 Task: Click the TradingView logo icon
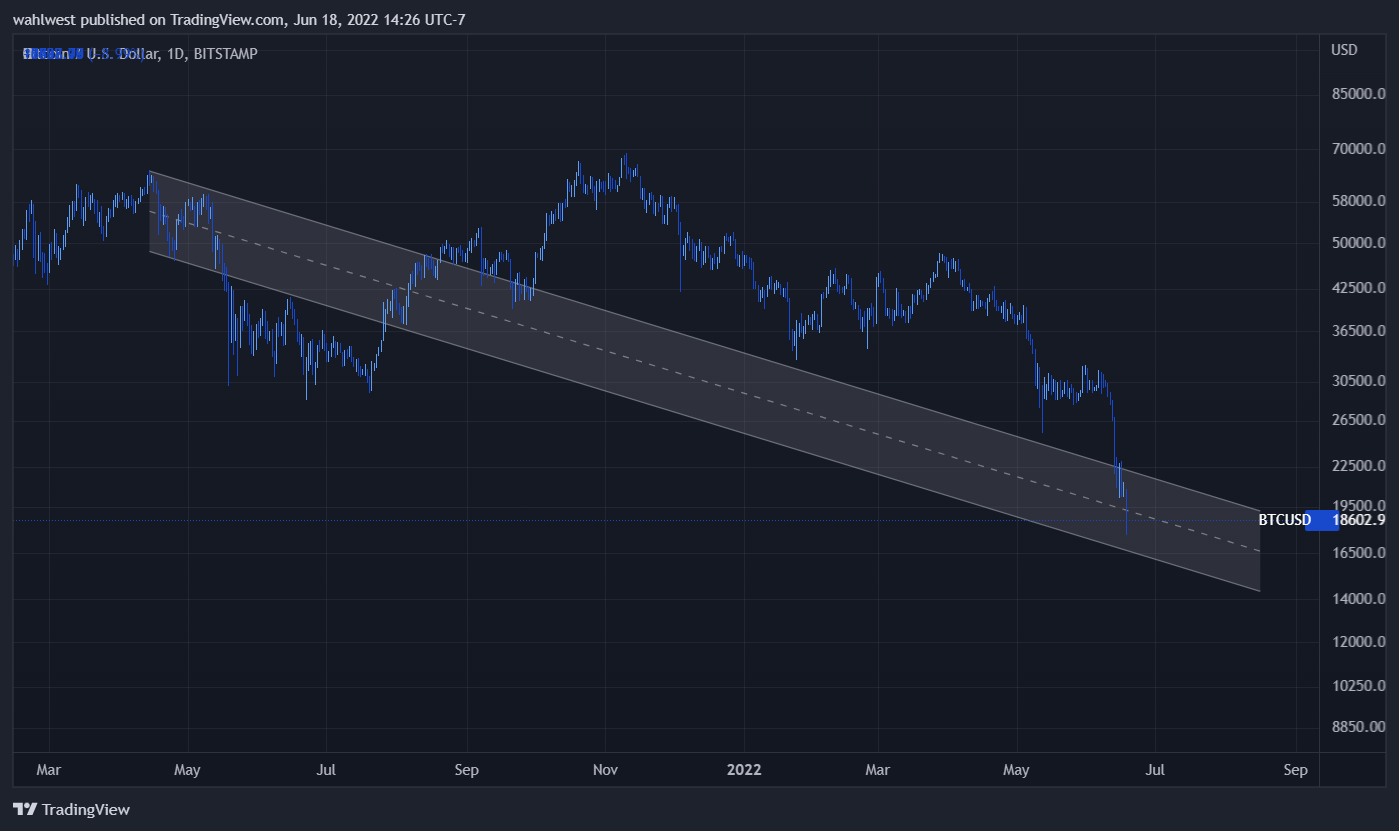point(25,809)
